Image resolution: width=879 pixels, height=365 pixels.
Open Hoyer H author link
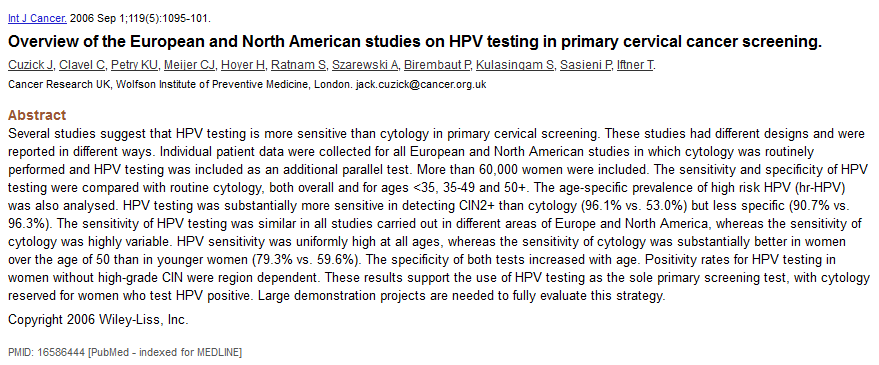[x=243, y=66]
